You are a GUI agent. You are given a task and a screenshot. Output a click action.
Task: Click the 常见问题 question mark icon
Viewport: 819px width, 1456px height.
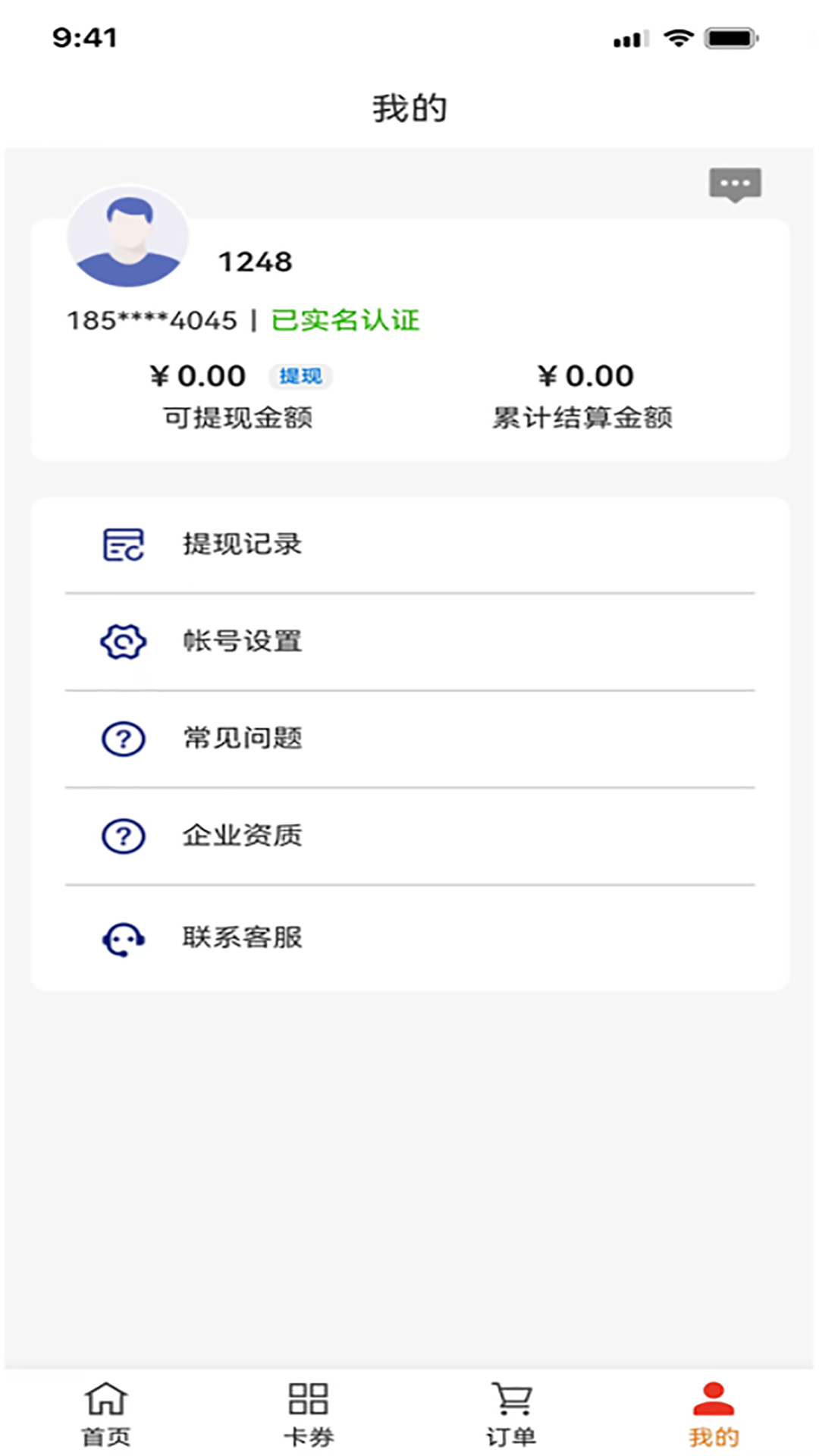coord(123,739)
